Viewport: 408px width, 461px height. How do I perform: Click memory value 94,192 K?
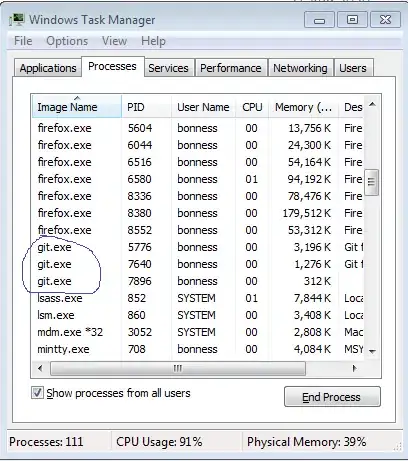click(x=309, y=179)
